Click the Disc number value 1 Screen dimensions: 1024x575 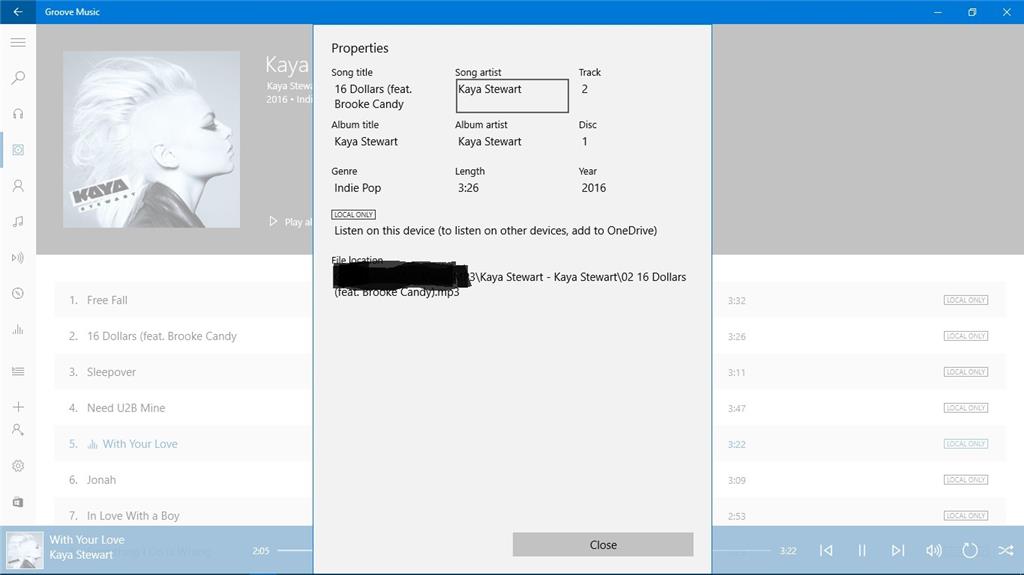click(584, 141)
